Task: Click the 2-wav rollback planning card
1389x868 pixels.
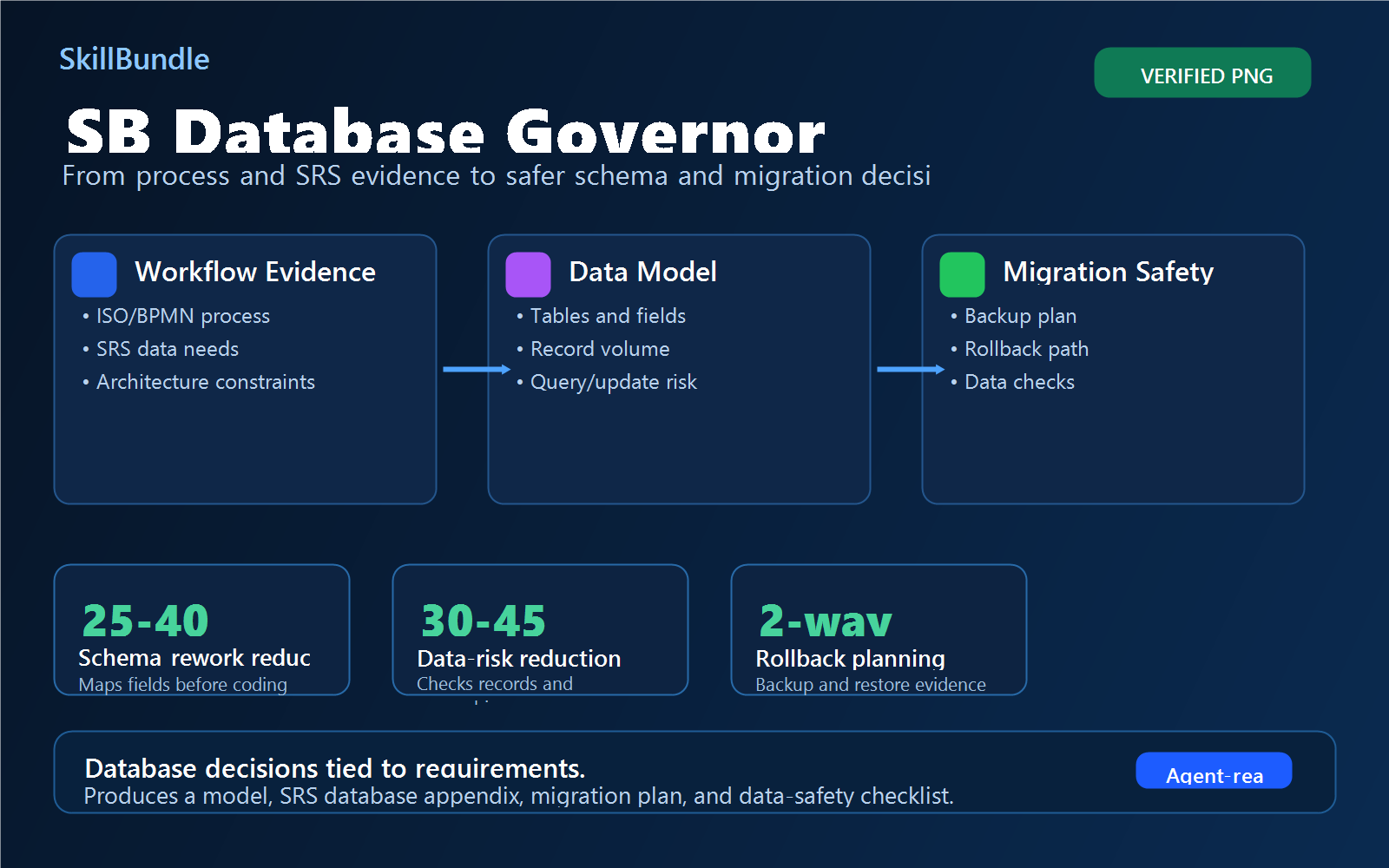Action: 879,629
